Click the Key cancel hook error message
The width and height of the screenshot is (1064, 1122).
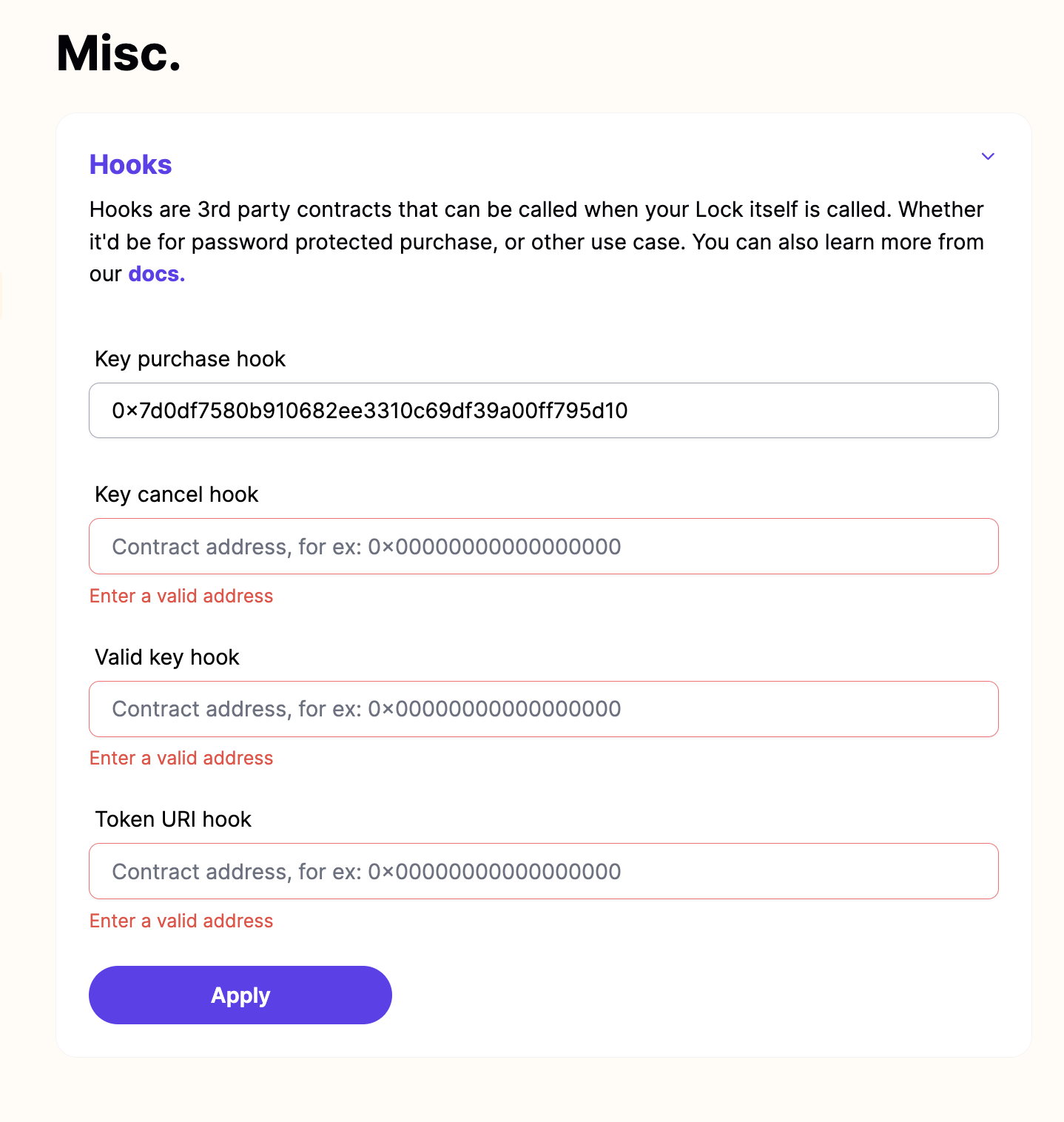[x=181, y=596]
